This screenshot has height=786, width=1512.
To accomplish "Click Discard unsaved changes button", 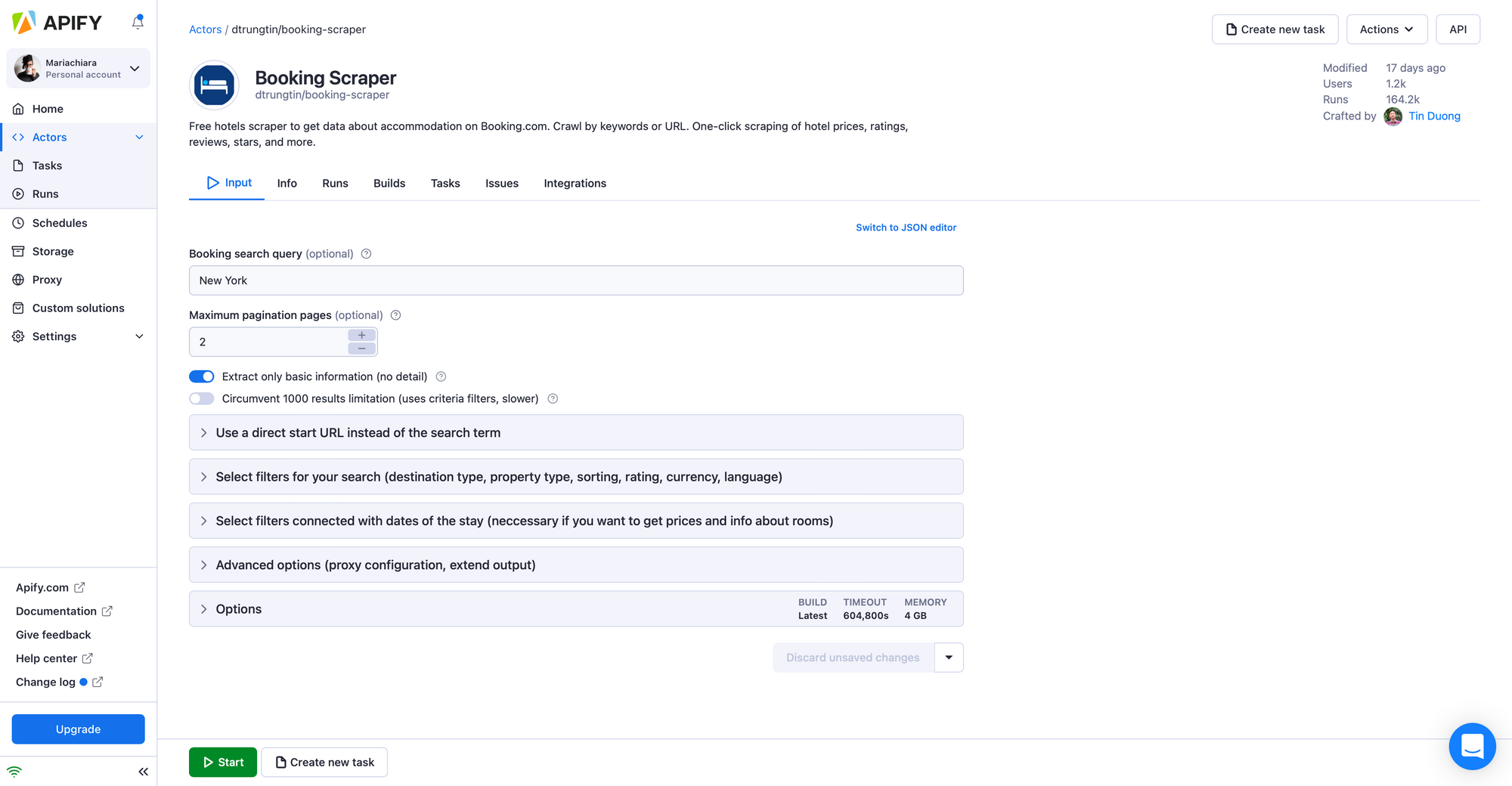I will (x=853, y=658).
